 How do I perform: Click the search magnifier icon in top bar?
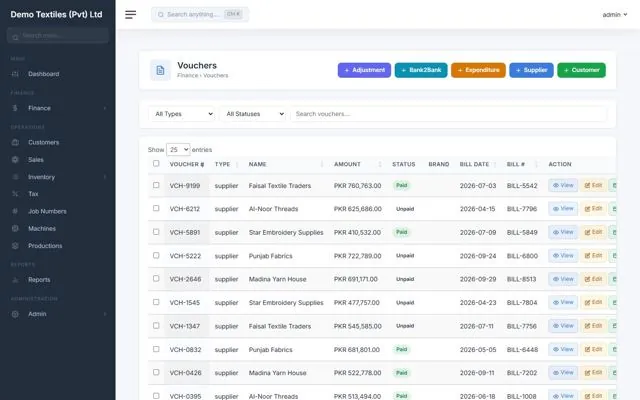(x=161, y=15)
